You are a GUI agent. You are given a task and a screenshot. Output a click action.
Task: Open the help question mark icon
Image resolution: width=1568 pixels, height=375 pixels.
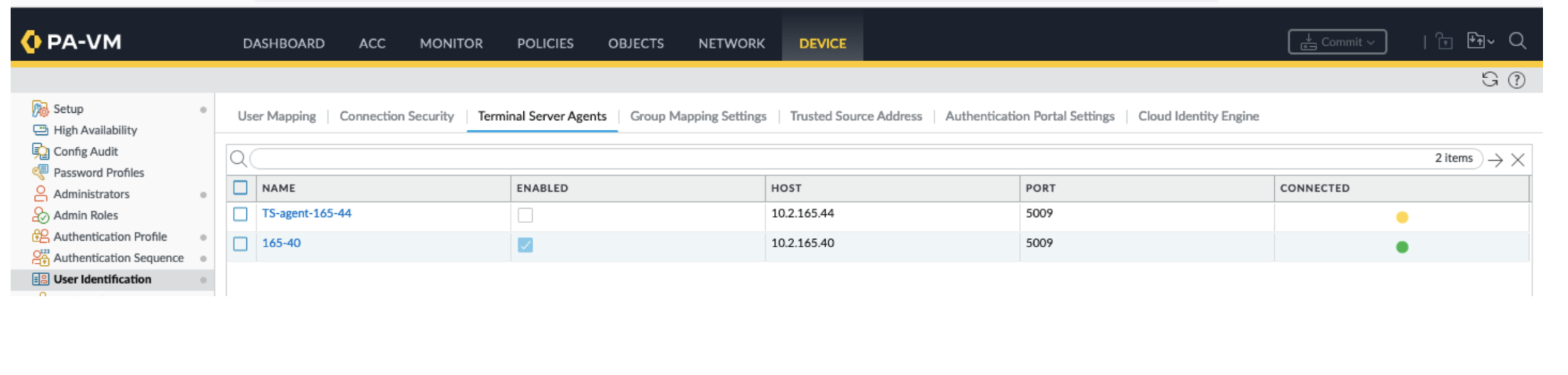point(1516,80)
